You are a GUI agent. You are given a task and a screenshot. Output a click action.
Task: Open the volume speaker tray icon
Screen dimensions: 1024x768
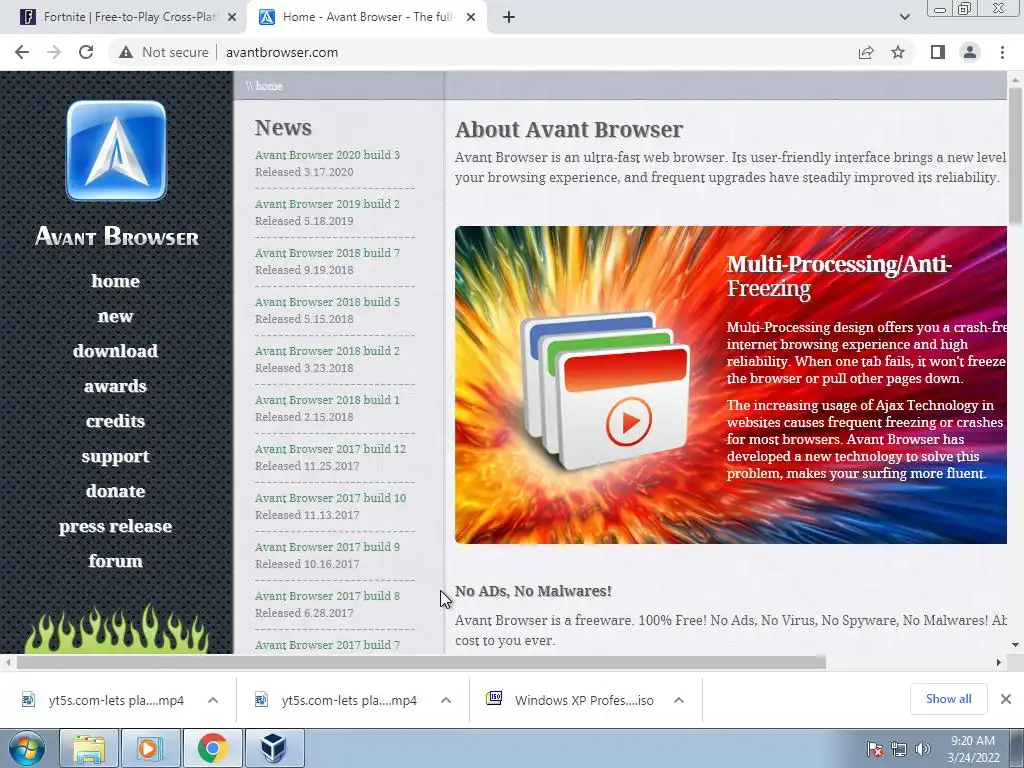(x=922, y=749)
